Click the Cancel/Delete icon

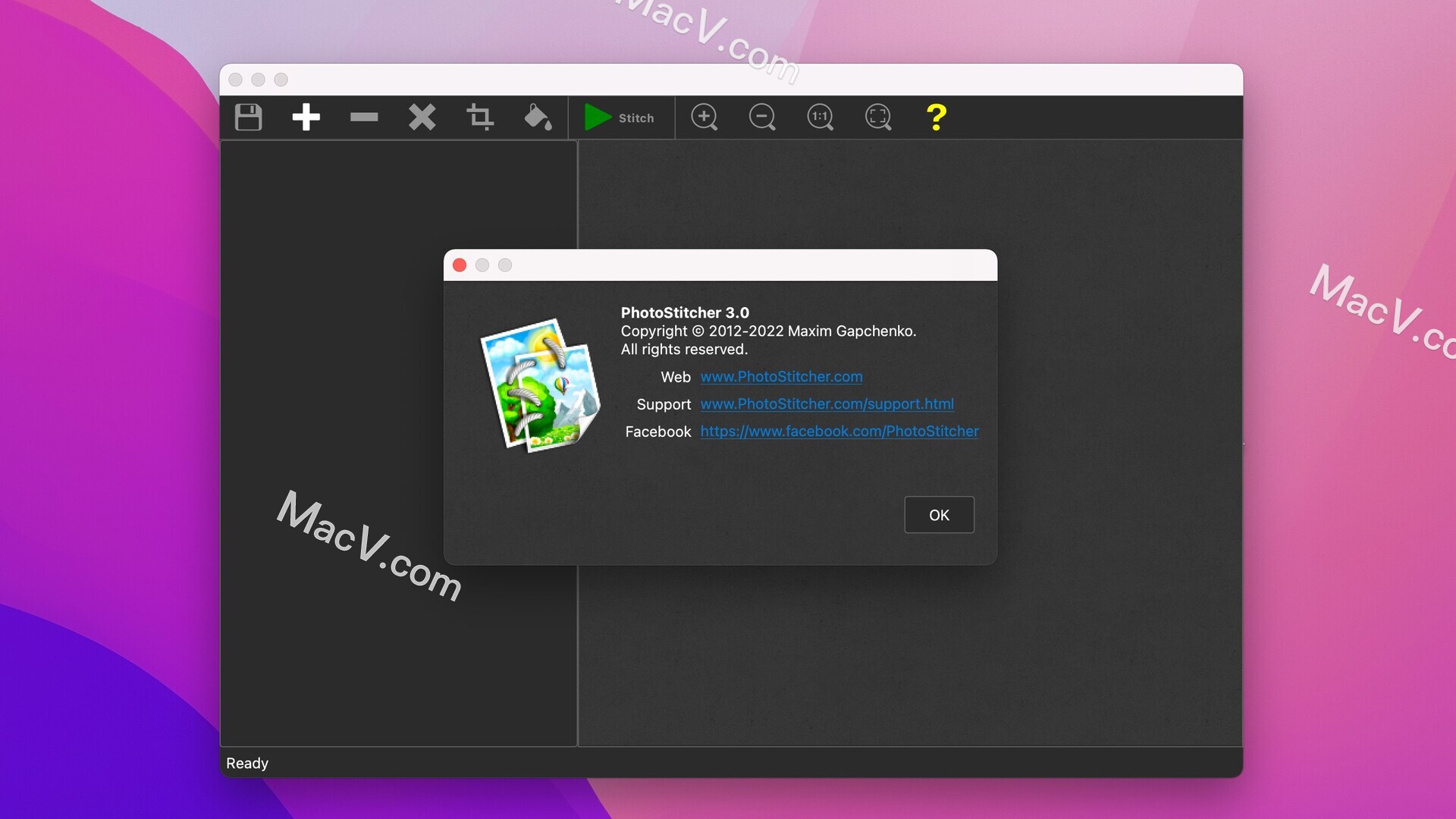[x=421, y=117]
